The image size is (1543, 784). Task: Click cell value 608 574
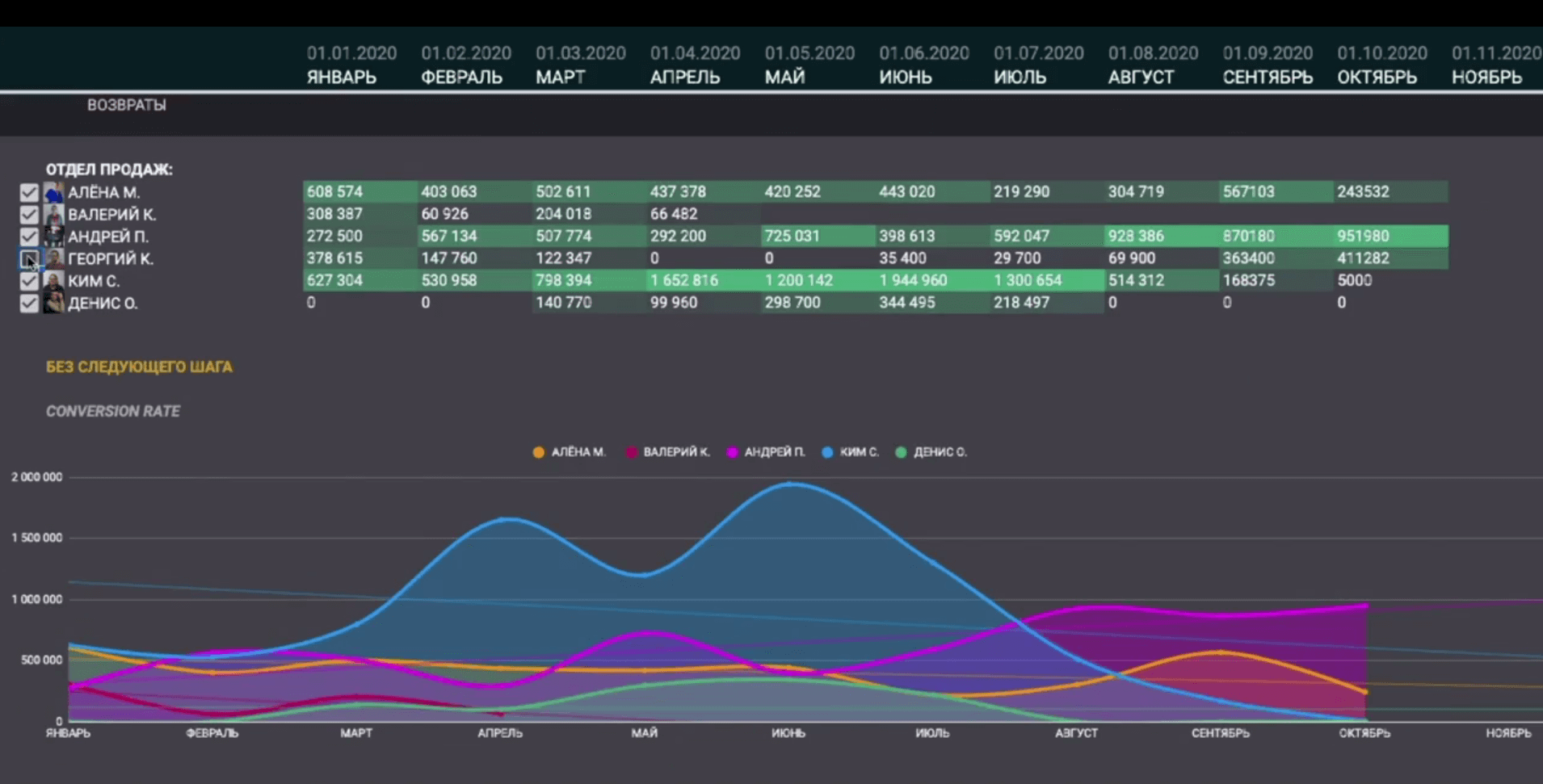click(334, 191)
